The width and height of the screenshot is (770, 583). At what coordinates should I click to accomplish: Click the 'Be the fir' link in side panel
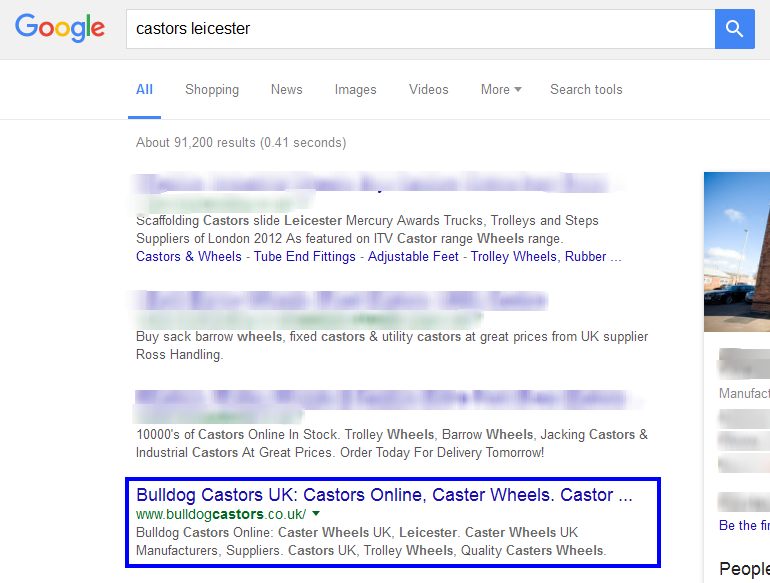click(744, 525)
